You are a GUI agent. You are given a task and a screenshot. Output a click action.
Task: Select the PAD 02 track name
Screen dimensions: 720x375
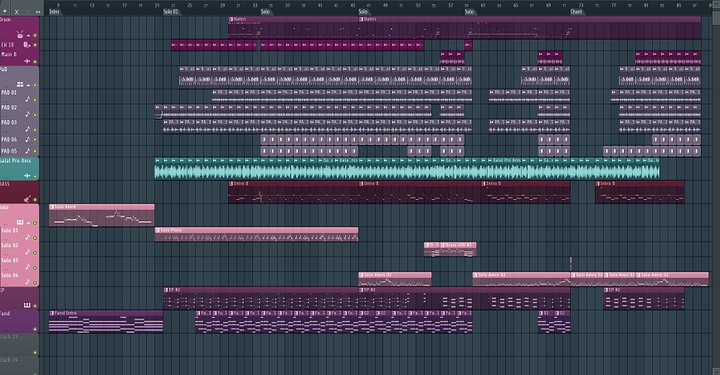(x=9, y=107)
